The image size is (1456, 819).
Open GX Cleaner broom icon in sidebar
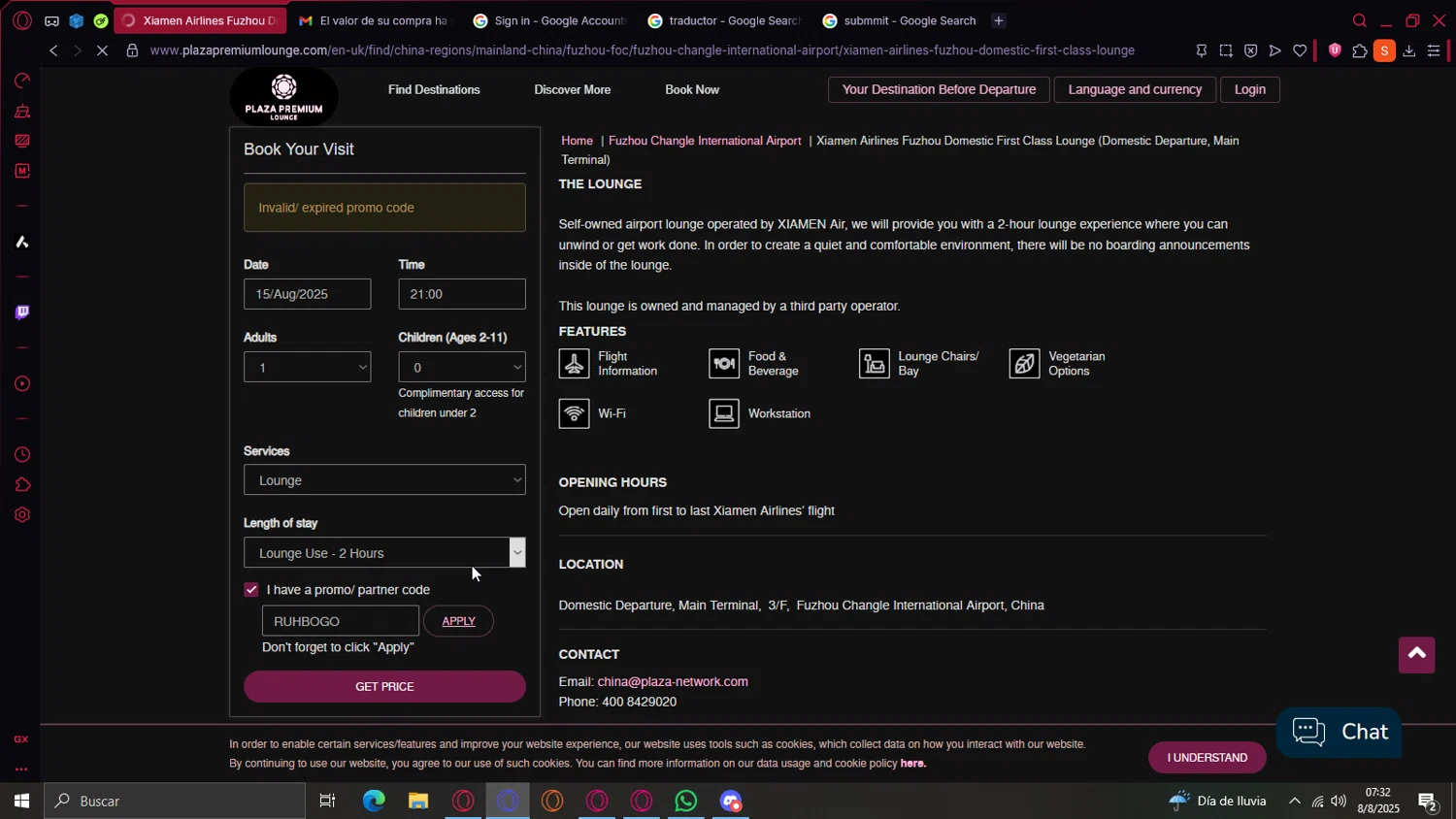point(22,111)
